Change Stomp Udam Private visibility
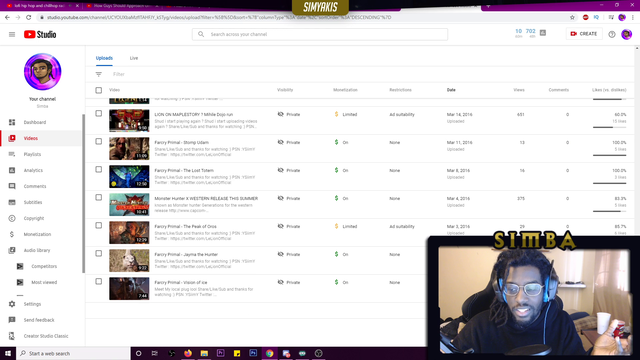Screen dimensions: 640x360 tap(289, 142)
